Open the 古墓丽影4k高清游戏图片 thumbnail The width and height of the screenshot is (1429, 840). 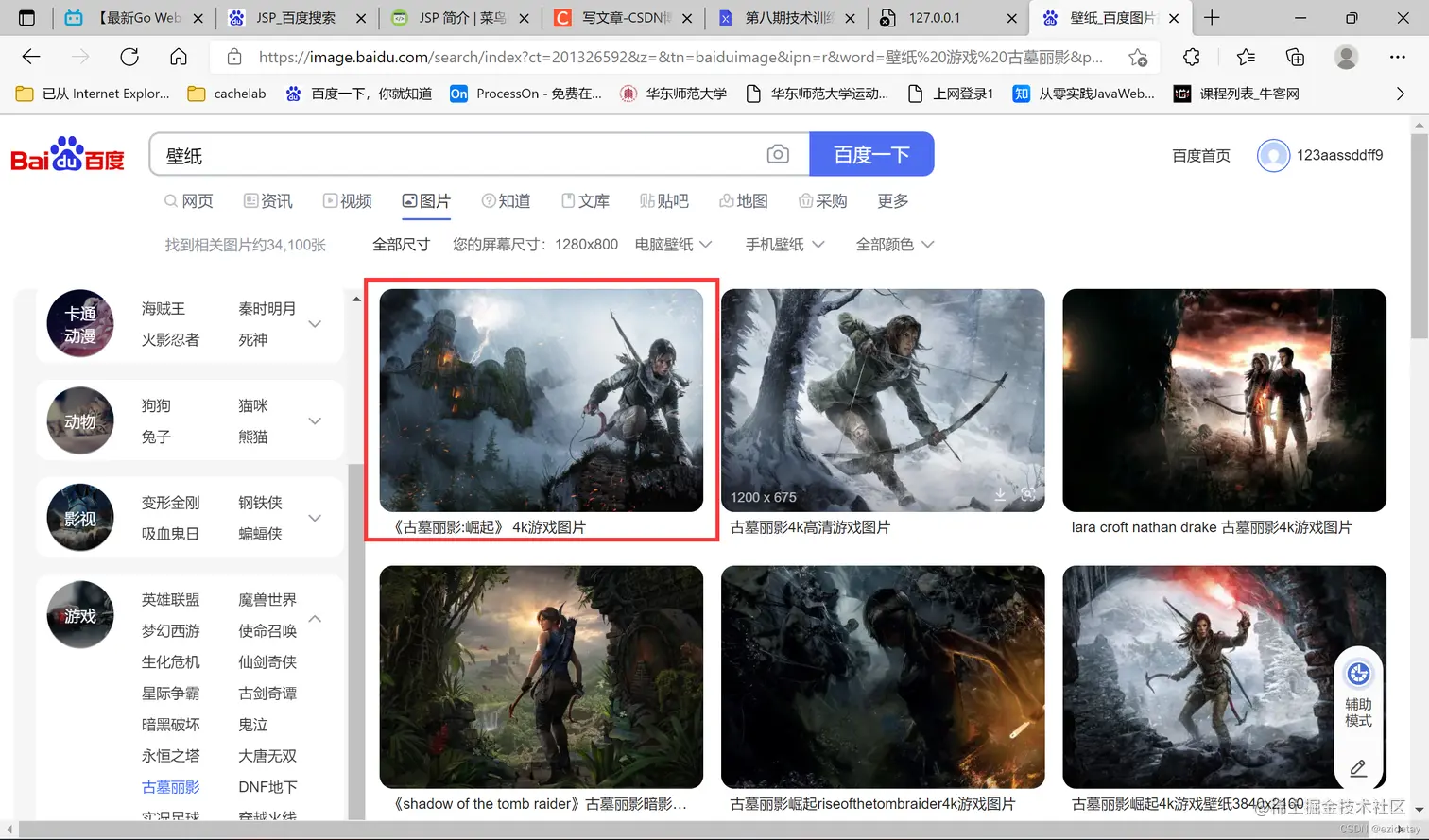(883, 401)
